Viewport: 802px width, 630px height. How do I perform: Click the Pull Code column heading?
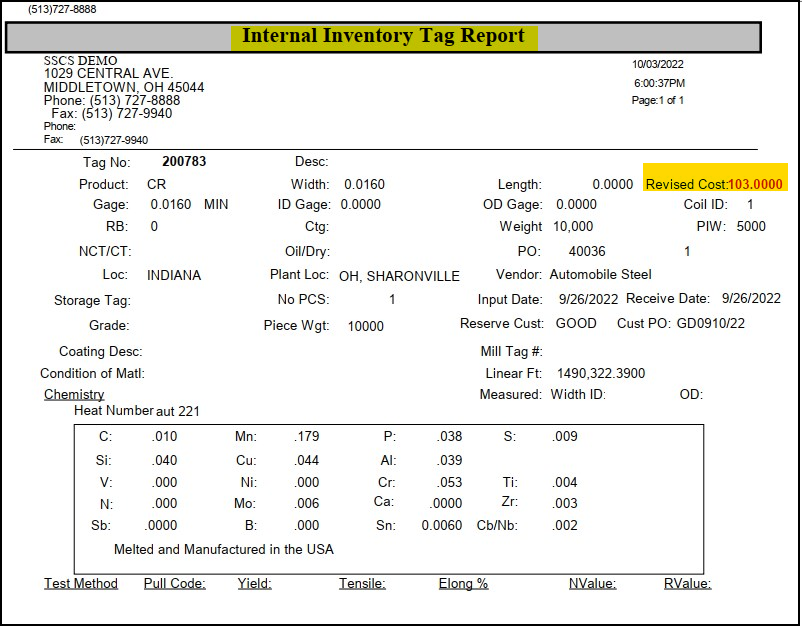point(175,583)
